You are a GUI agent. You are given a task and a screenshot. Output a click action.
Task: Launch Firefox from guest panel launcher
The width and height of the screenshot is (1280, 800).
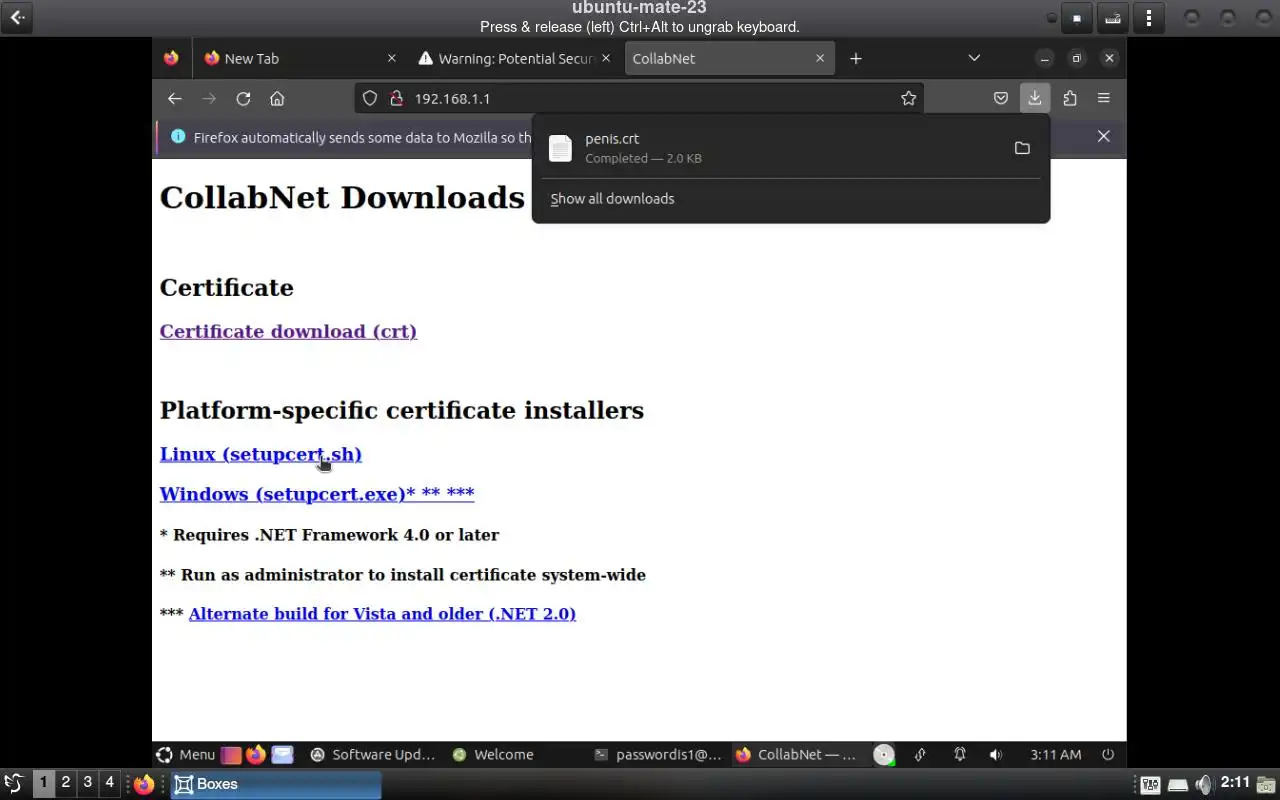[256, 755]
